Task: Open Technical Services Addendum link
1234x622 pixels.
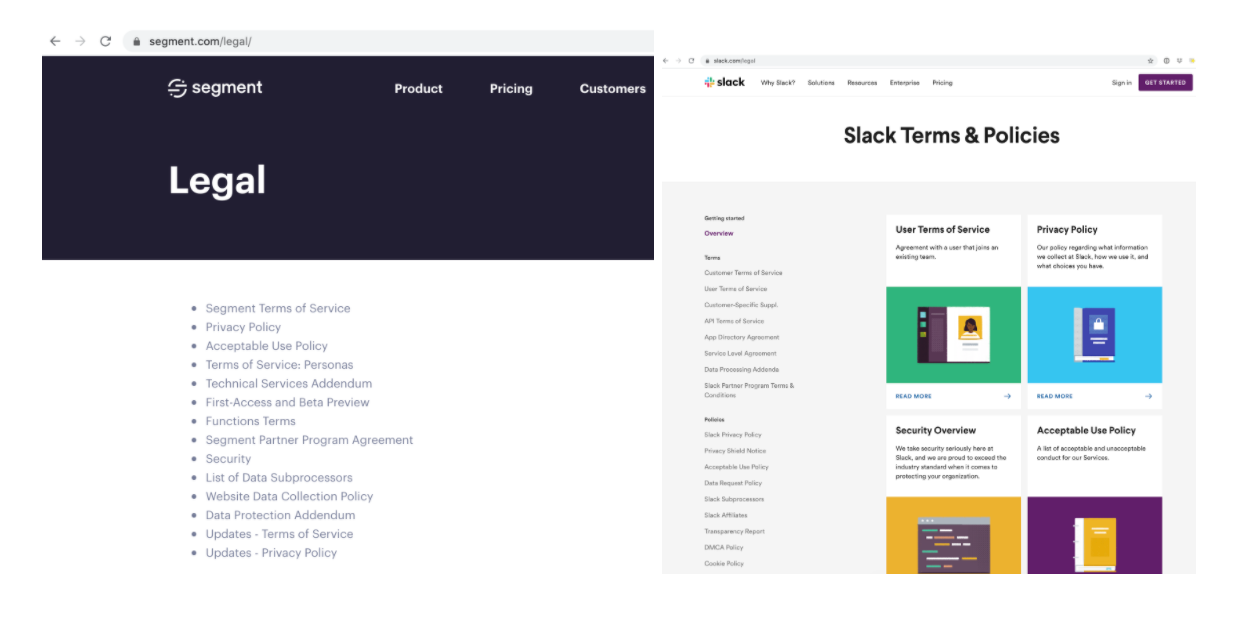Action: coord(289,383)
